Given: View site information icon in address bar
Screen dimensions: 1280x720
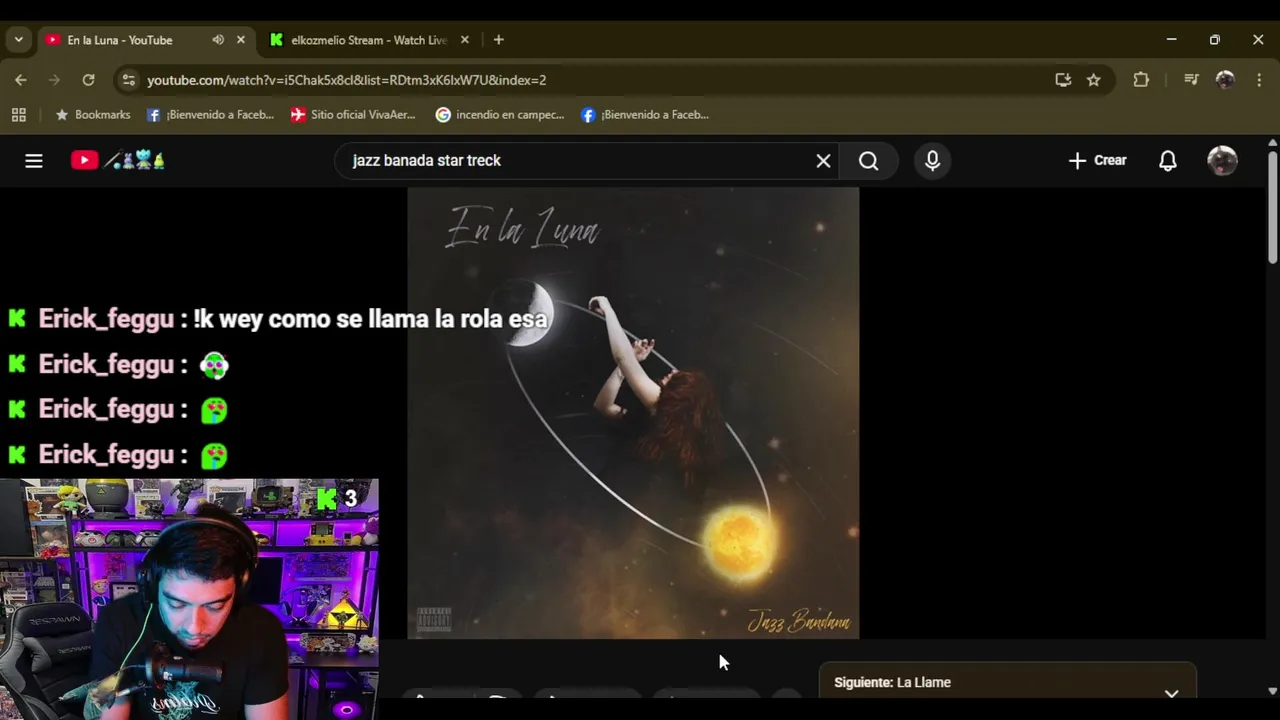Looking at the screenshot, I should (x=128, y=80).
